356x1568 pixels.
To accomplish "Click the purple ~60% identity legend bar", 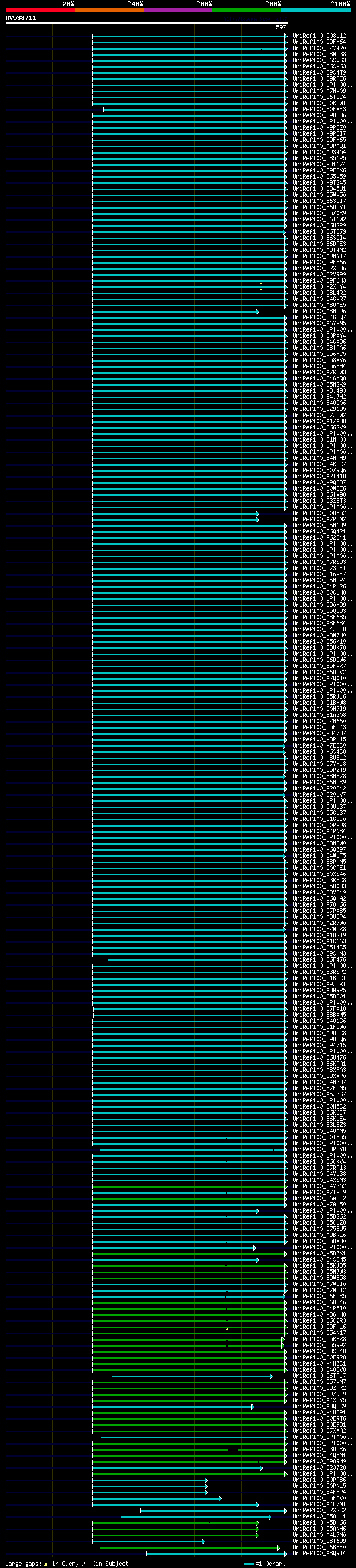I will click(x=179, y=10).
